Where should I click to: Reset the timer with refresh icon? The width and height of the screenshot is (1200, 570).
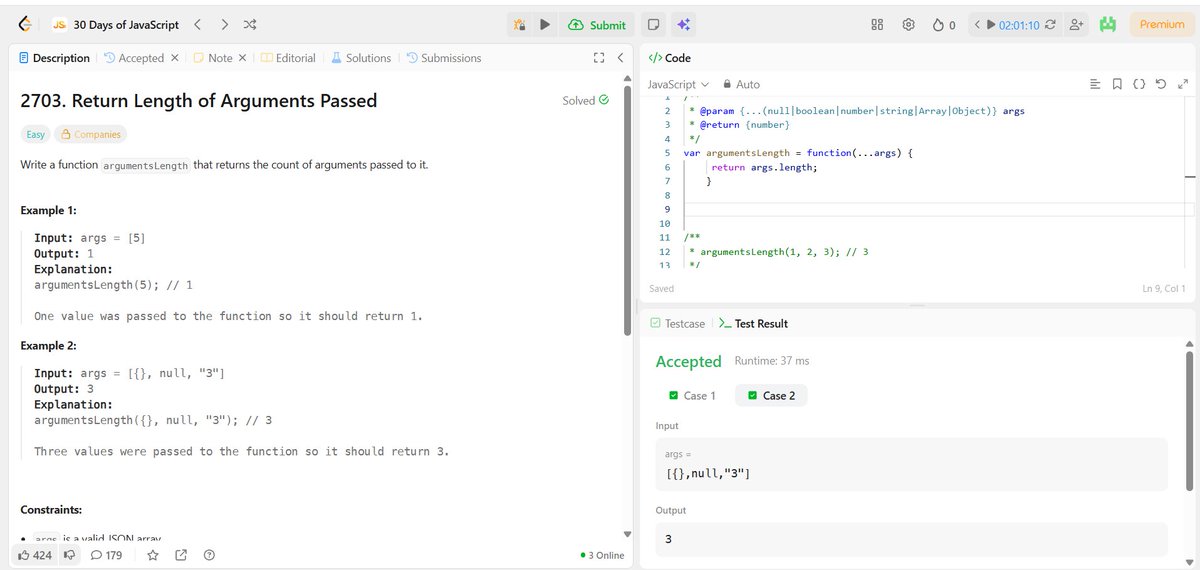(x=1050, y=24)
